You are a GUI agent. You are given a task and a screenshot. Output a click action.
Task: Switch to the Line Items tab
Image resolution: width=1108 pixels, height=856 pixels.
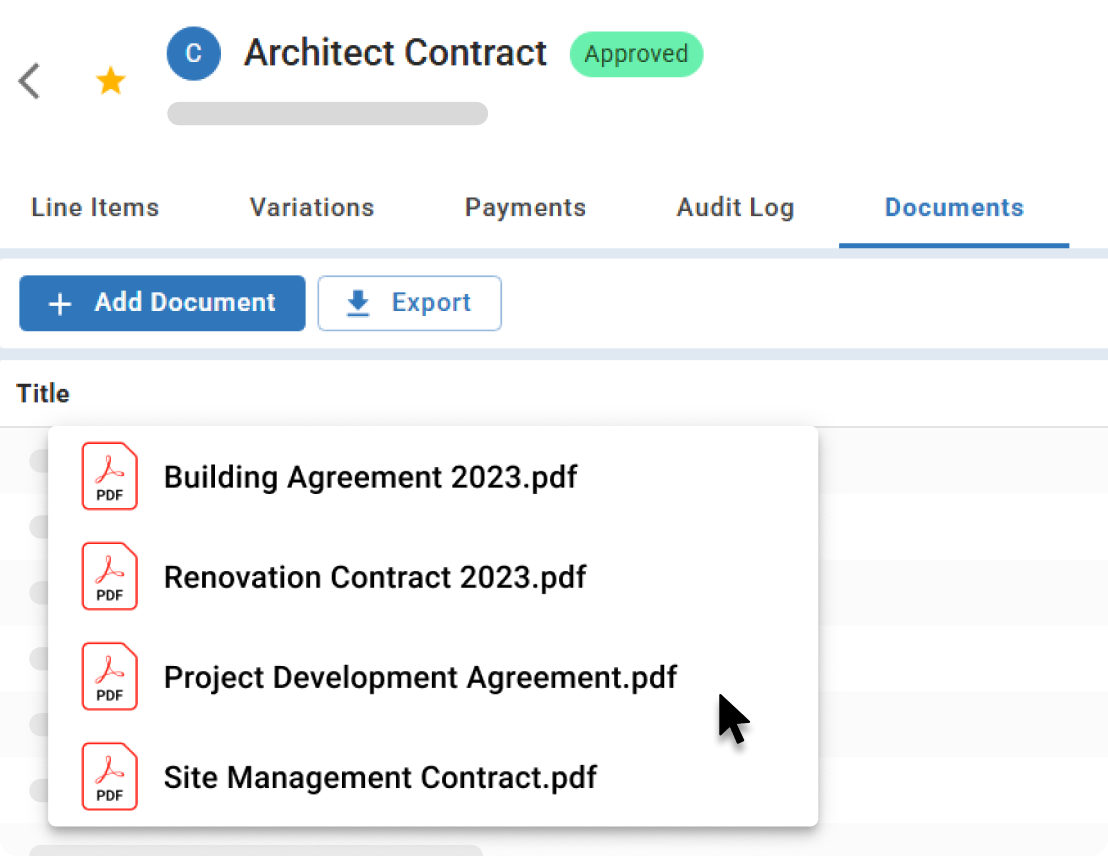coord(94,208)
